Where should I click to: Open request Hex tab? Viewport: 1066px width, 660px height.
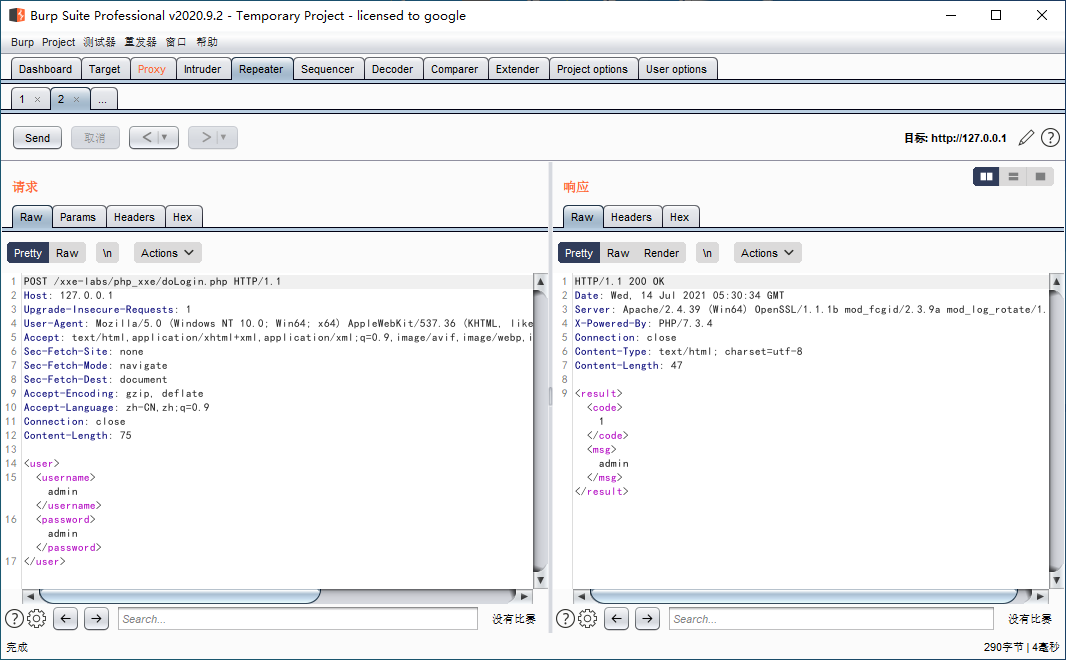tap(183, 218)
